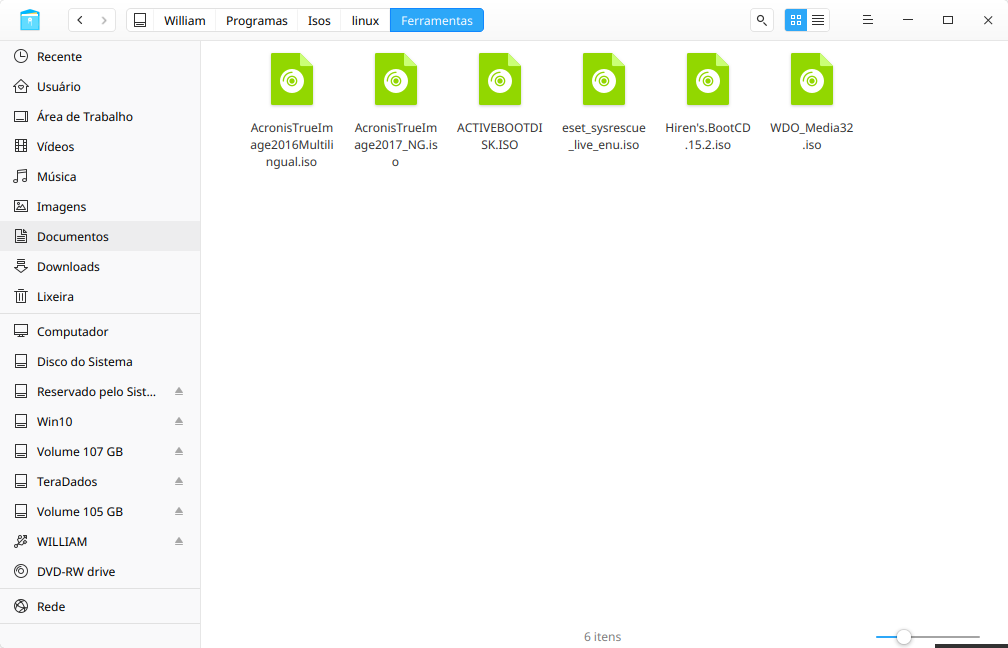
Task: Open Volume 107 GB
Action: pos(100,452)
